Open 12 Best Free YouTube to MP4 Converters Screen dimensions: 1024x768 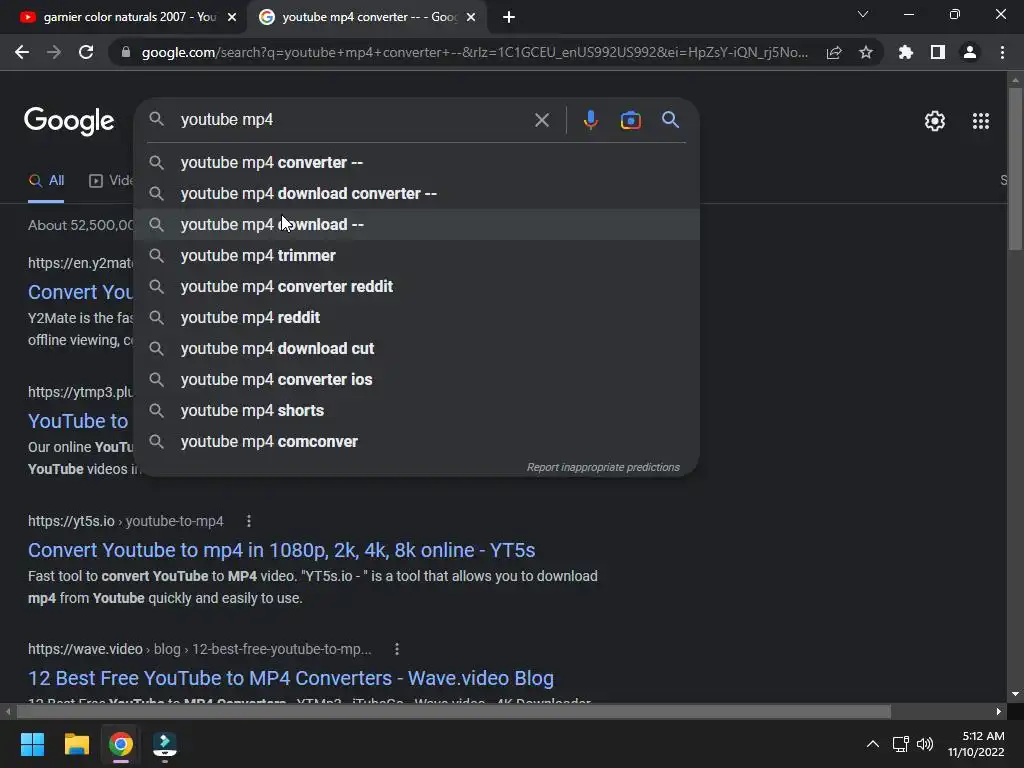pyautogui.click(x=291, y=678)
